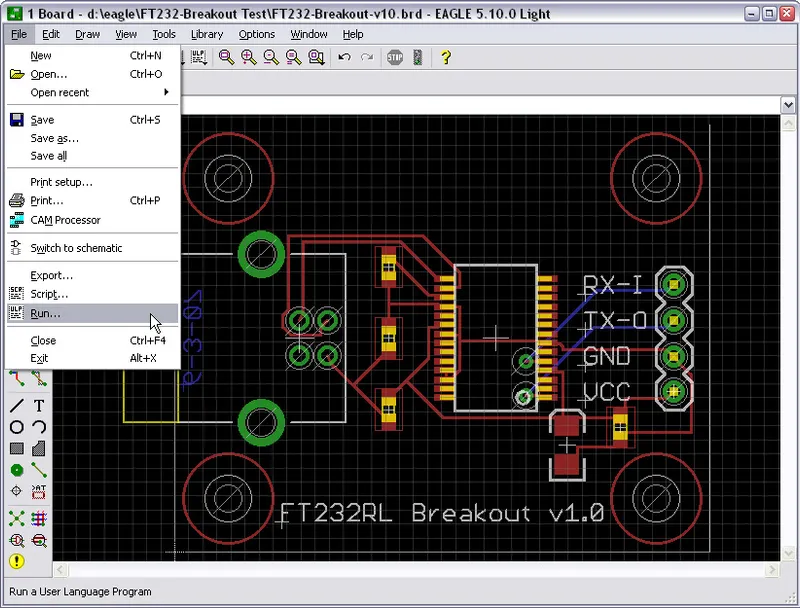Open the dropdown arrow below the toolbar
The image size is (800, 608).
789,103
